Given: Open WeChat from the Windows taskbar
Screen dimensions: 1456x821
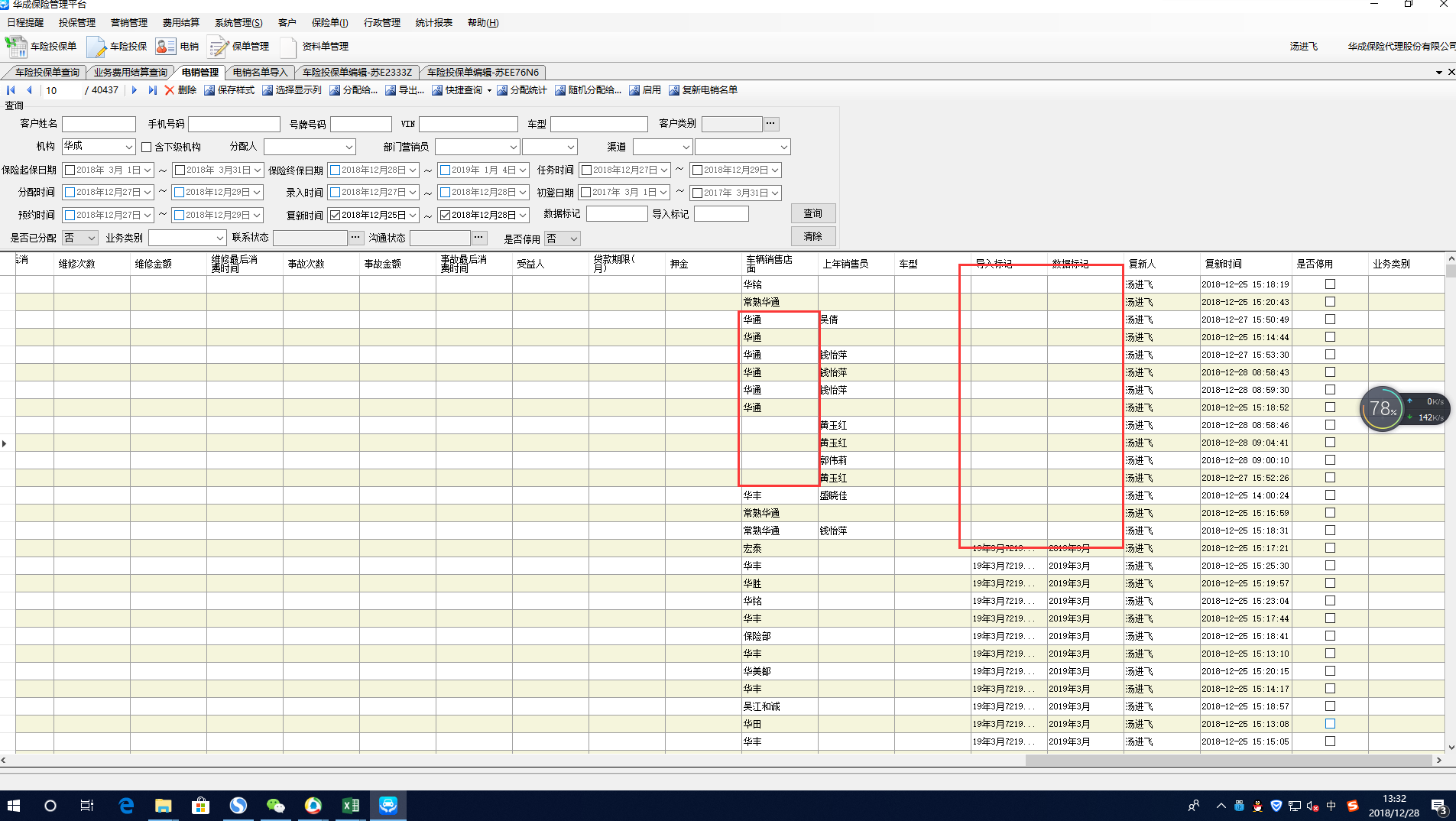Looking at the screenshot, I should (x=275, y=805).
